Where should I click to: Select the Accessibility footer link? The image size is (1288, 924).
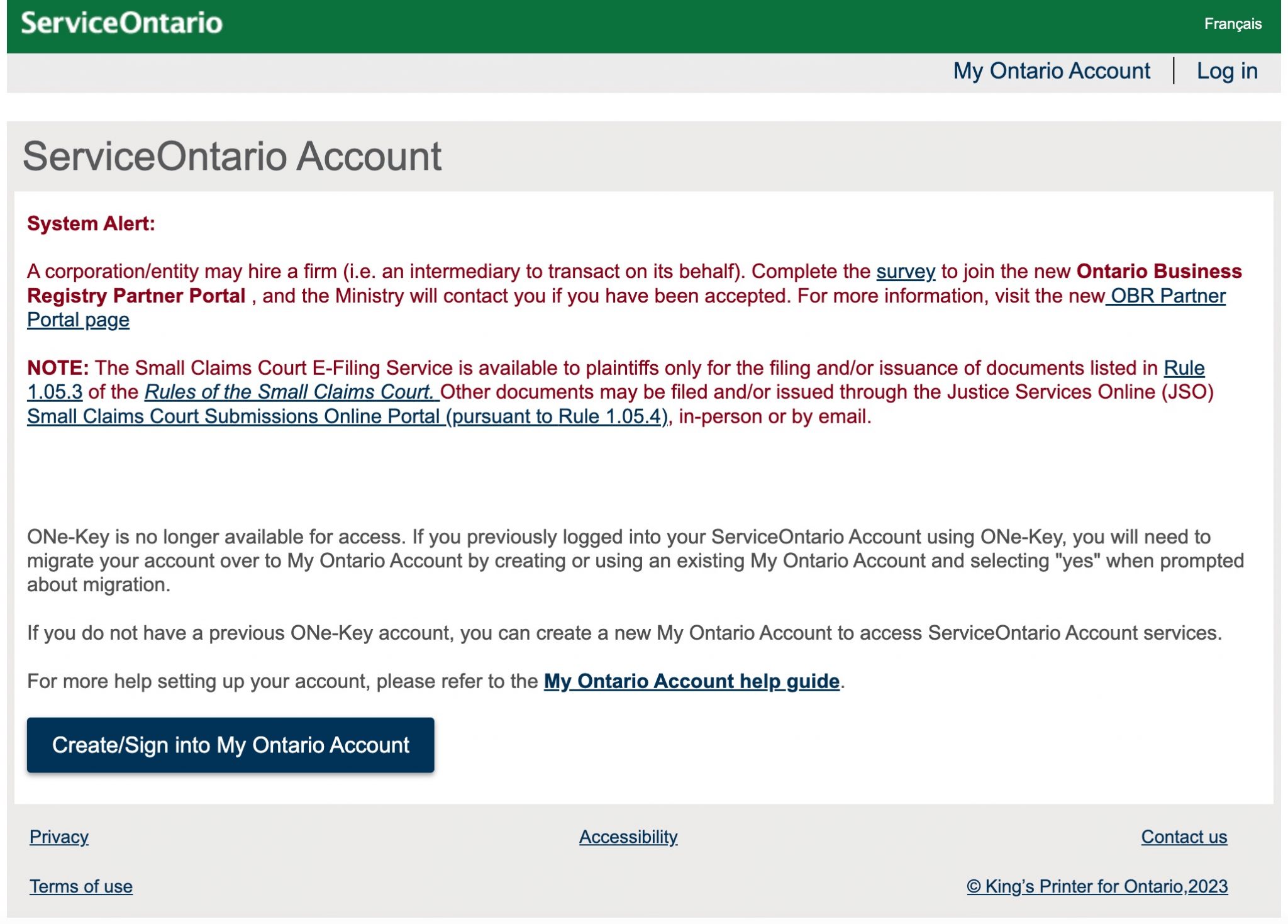628,837
